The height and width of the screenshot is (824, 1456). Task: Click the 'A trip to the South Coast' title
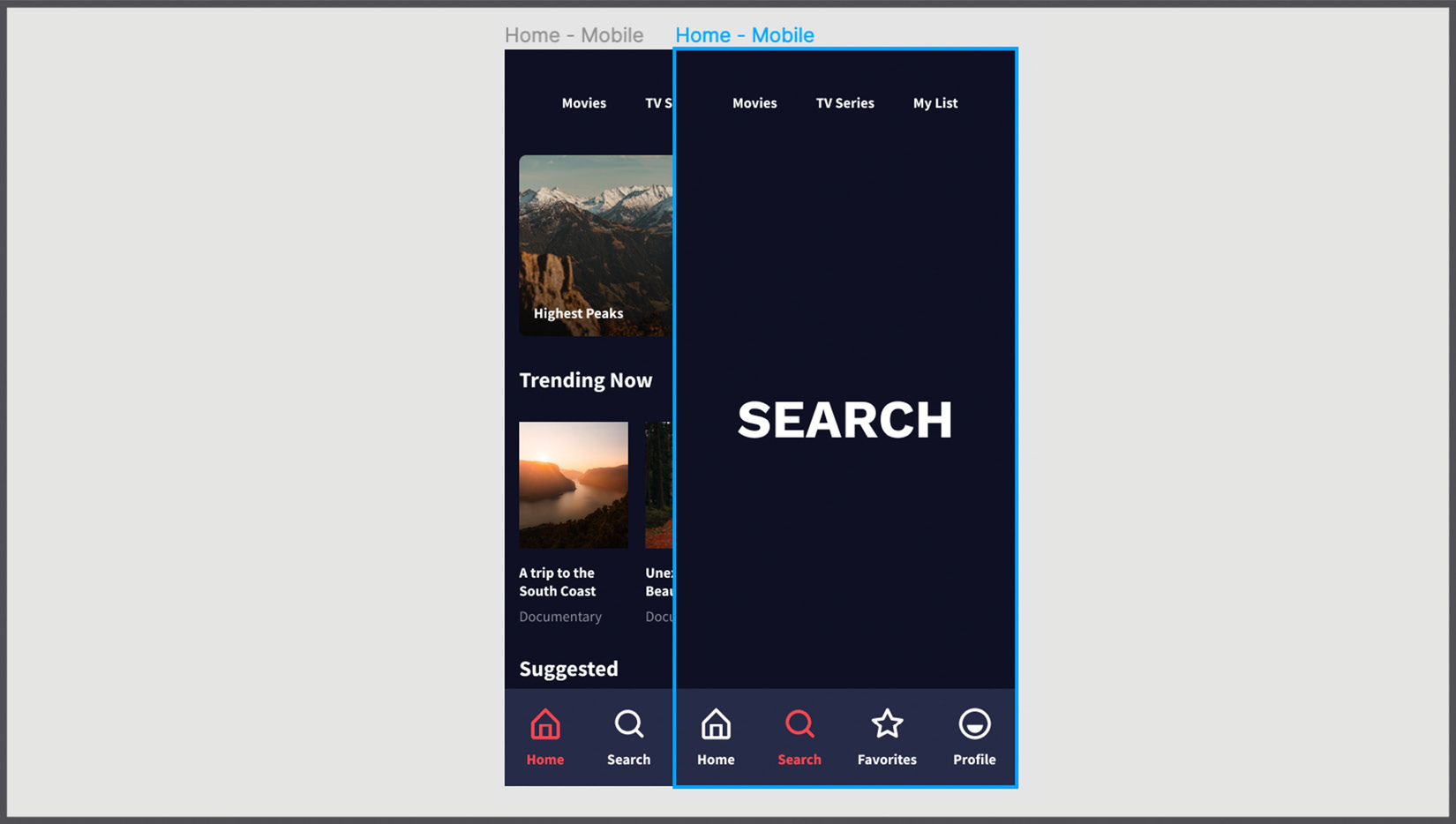click(558, 582)
